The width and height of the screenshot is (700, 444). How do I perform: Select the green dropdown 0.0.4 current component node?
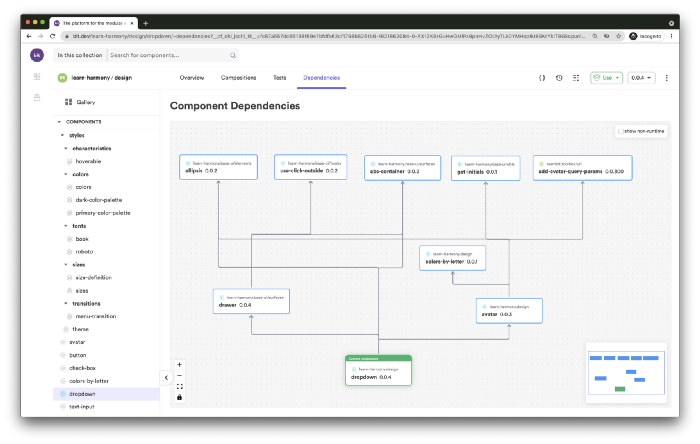click(378, 370)
